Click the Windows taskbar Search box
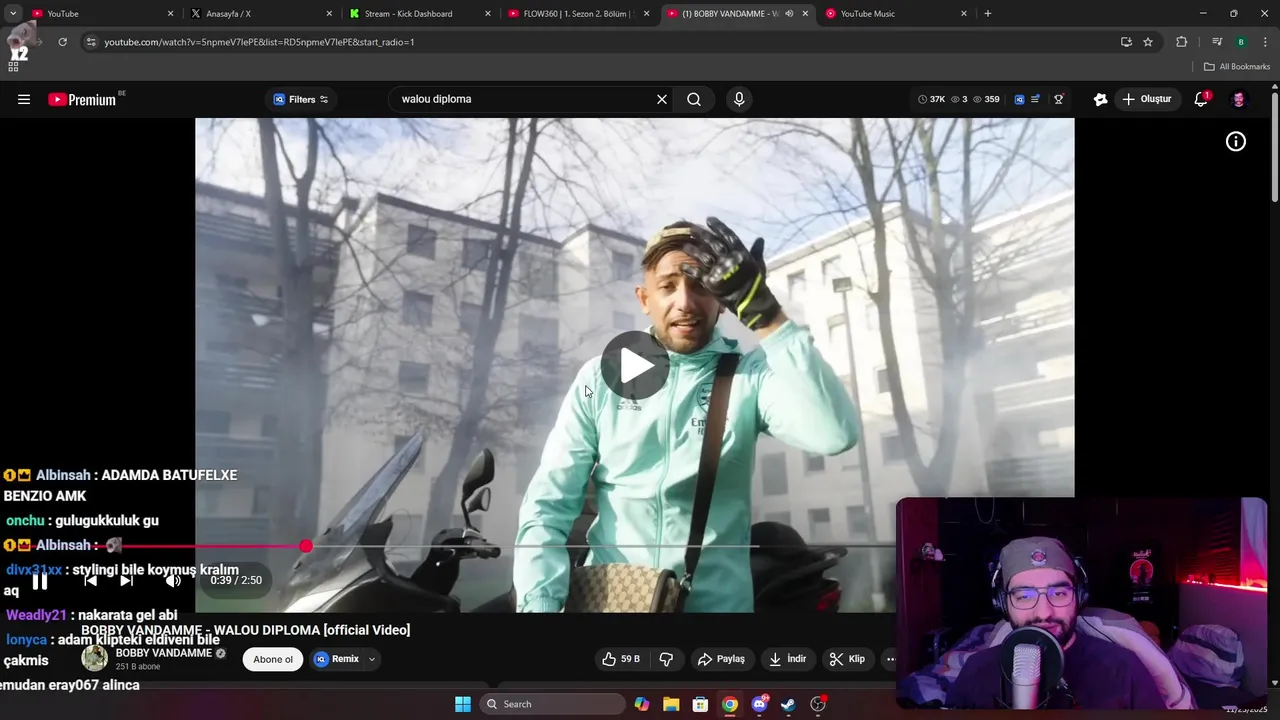Viewport: 1280px width, 720px height. (x=552, y=704)
